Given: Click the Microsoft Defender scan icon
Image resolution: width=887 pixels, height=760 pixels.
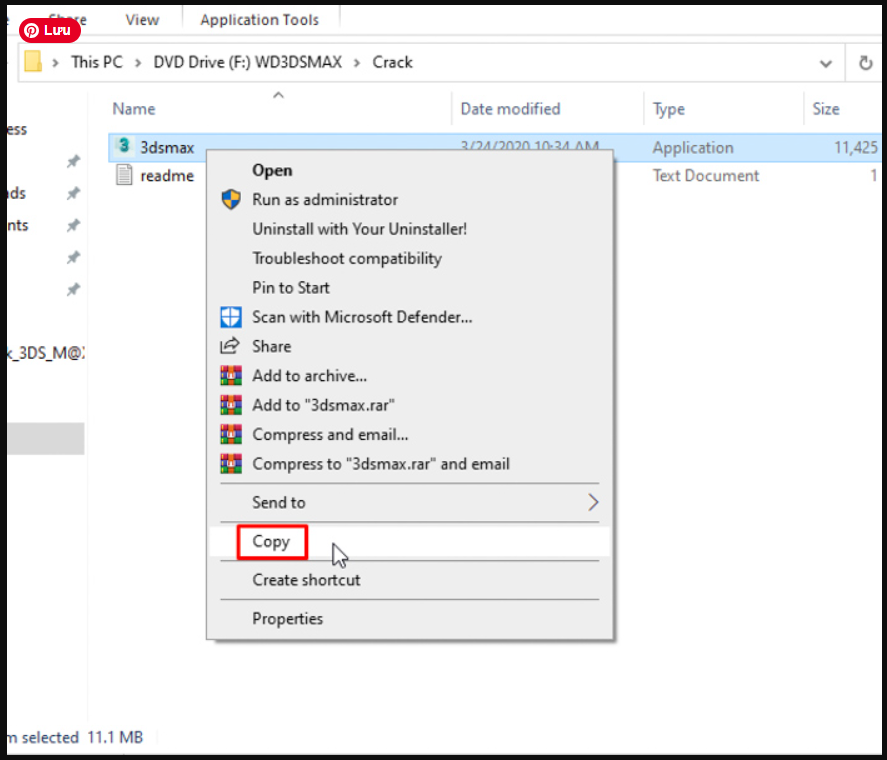Looking at the screenshot, I should click(231, 317).
